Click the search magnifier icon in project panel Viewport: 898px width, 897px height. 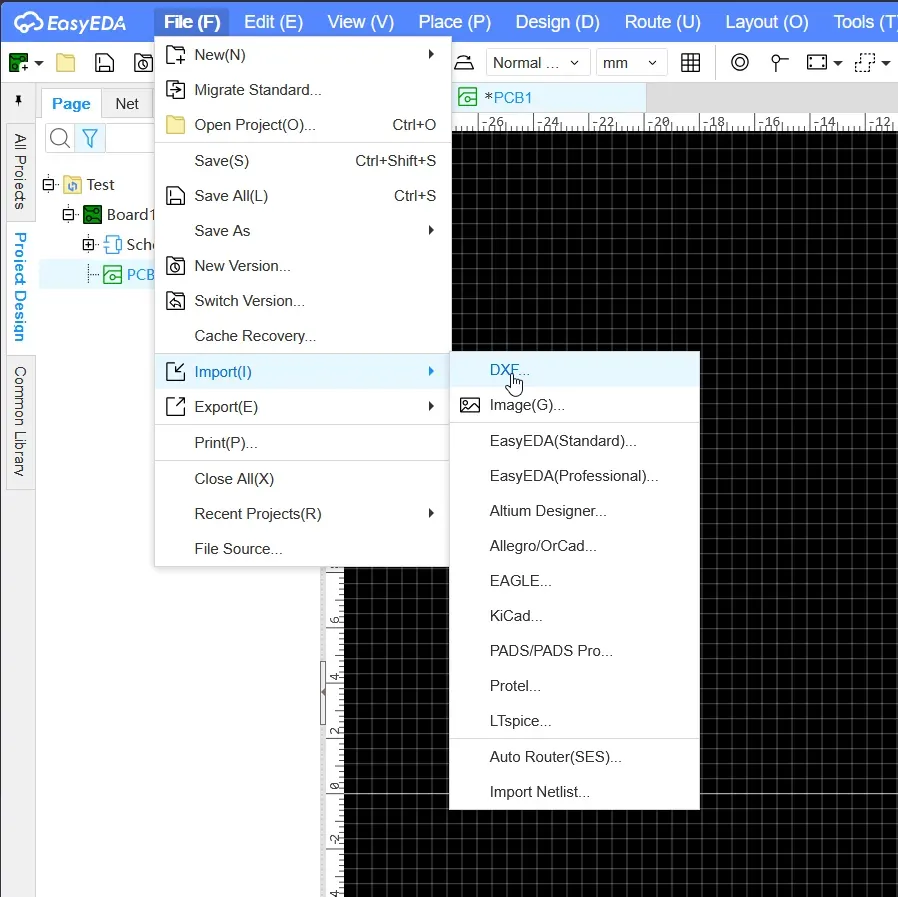click(x=60, y=138)
